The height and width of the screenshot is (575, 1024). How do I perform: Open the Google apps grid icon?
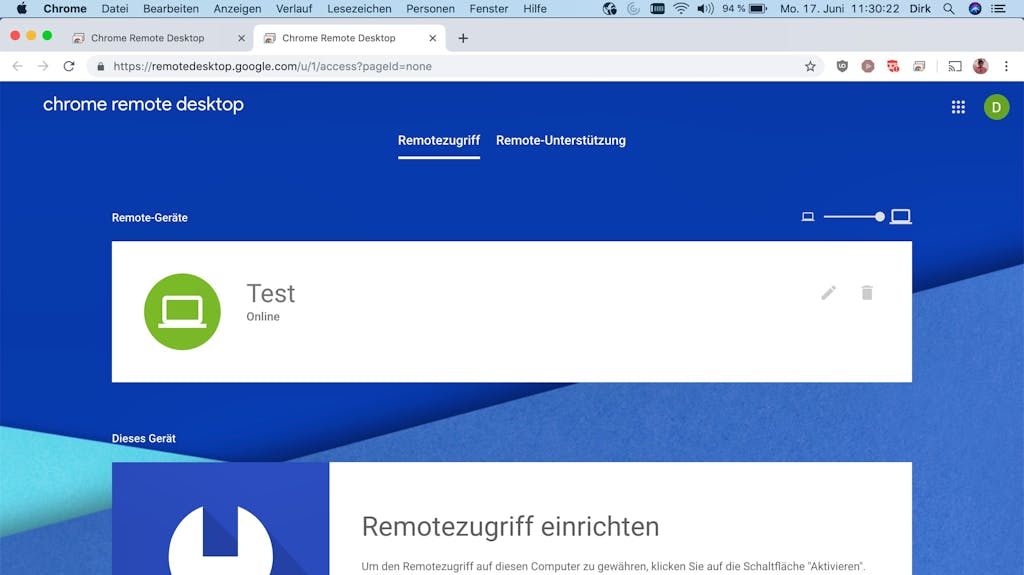958,107
